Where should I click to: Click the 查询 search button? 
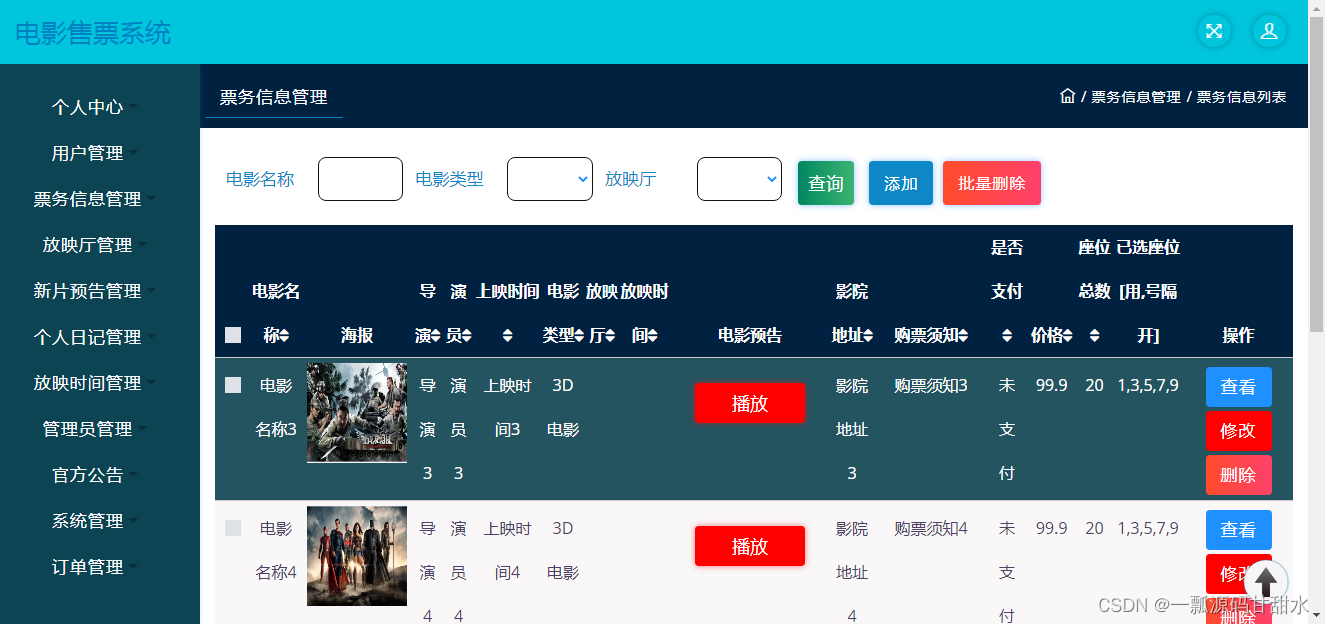[826, 183]
